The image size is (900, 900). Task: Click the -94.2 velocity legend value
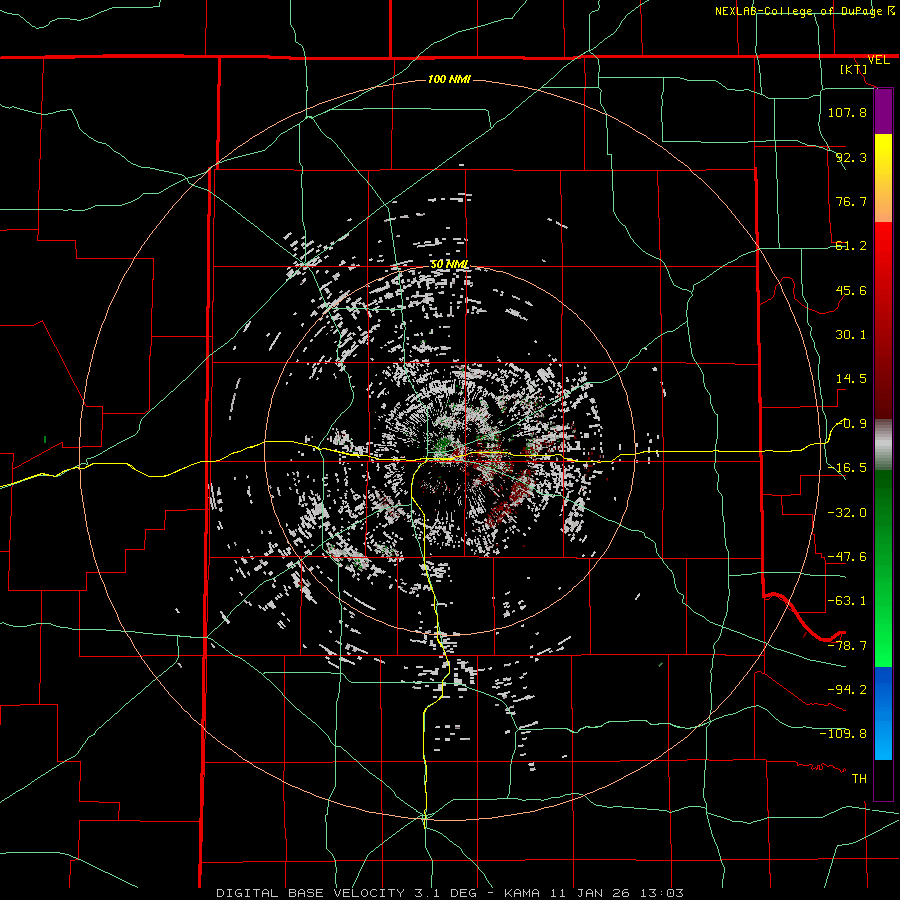(x=847, y=690)
